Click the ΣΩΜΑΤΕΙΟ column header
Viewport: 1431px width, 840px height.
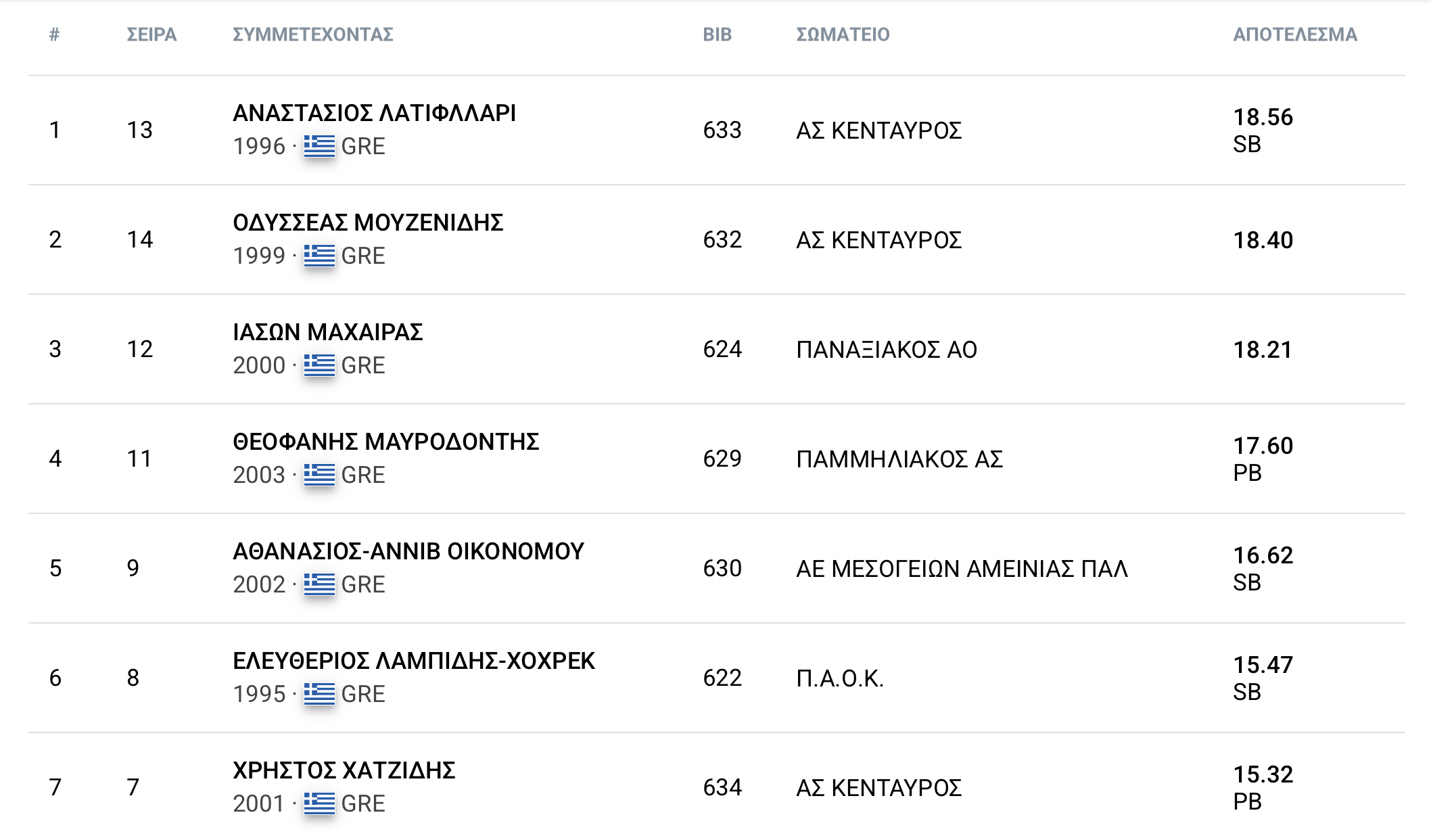(843, 34)
